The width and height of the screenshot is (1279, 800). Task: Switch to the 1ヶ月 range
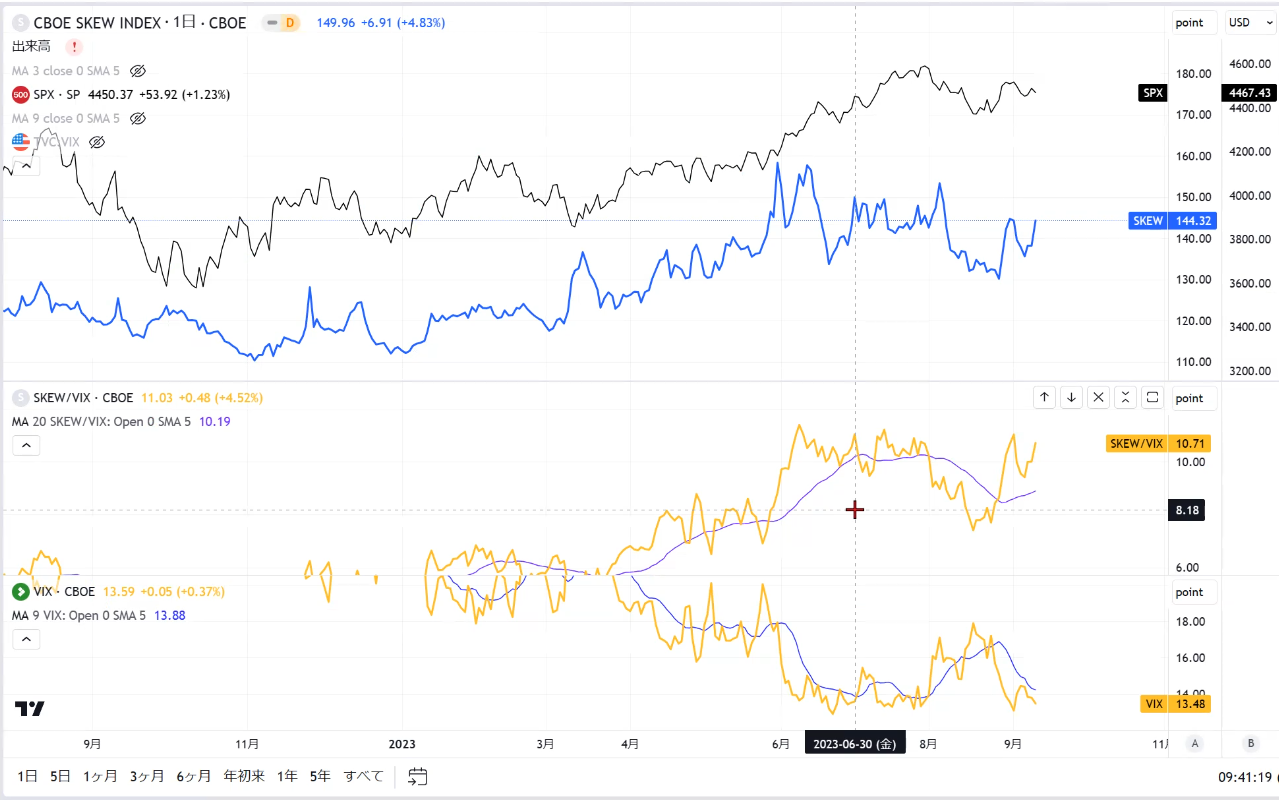(100, 776)
